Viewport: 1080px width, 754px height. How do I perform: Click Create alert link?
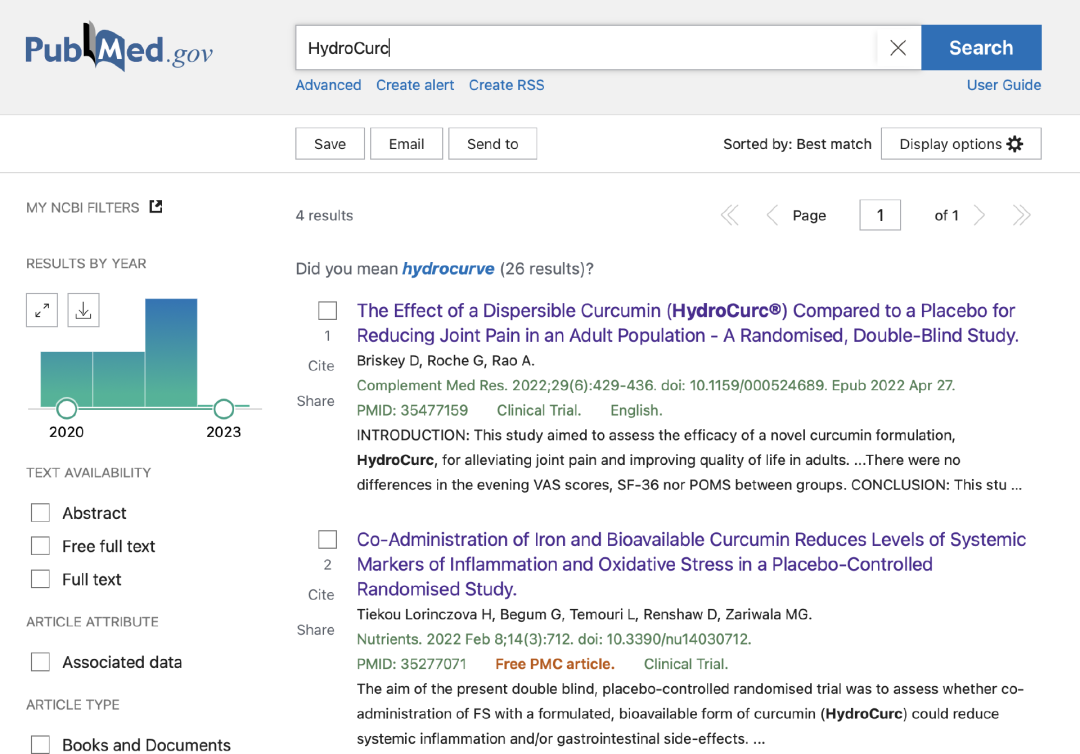415,85
